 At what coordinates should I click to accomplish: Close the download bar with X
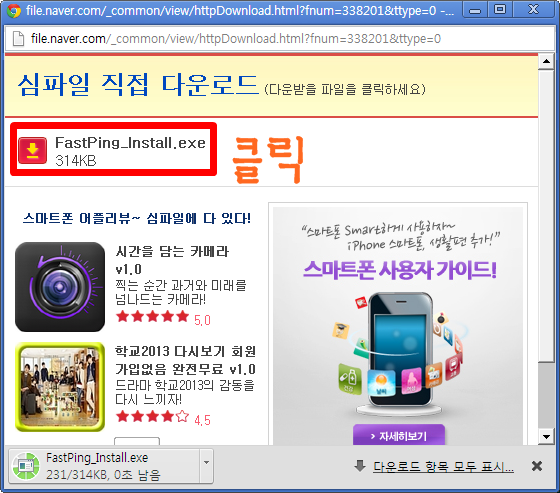tap(536, 466)
